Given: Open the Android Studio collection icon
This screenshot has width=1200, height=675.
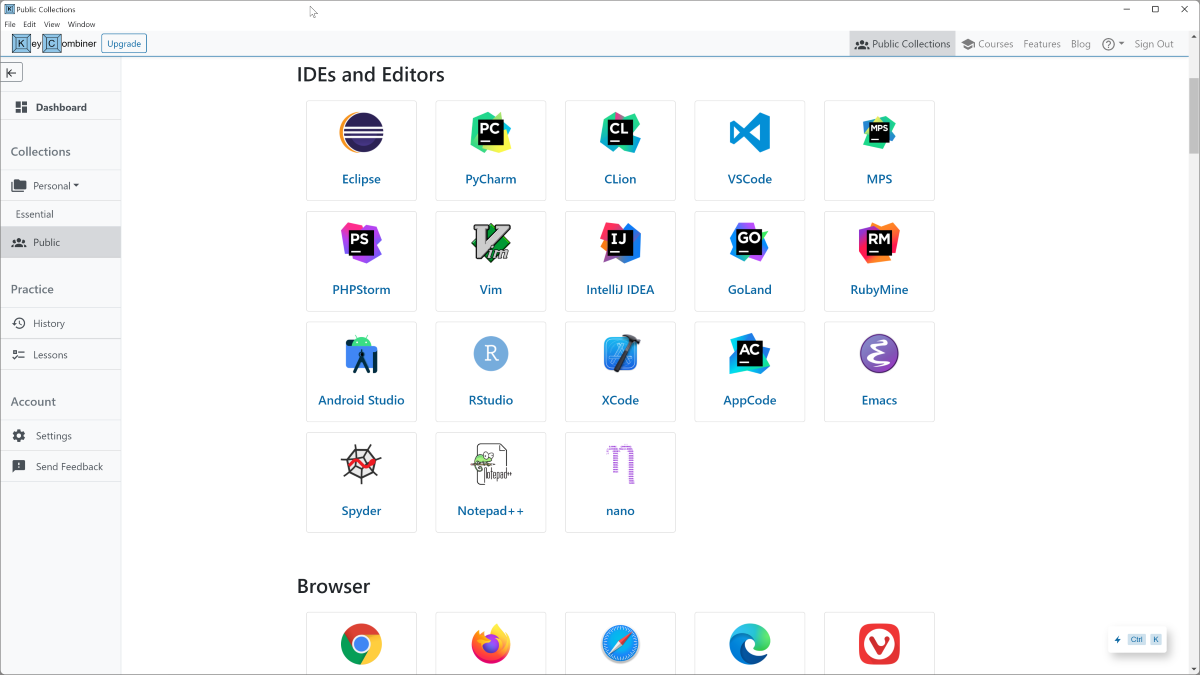Looking at the screenshot, I should click(361, 354).
